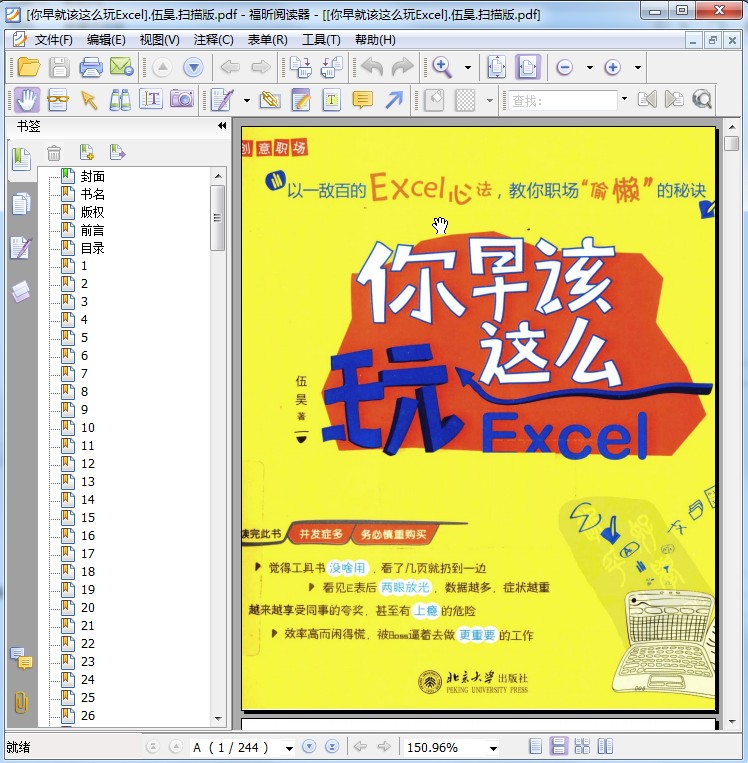
Task: Go to next page with blue down arrow
Action: click(193, 67)
